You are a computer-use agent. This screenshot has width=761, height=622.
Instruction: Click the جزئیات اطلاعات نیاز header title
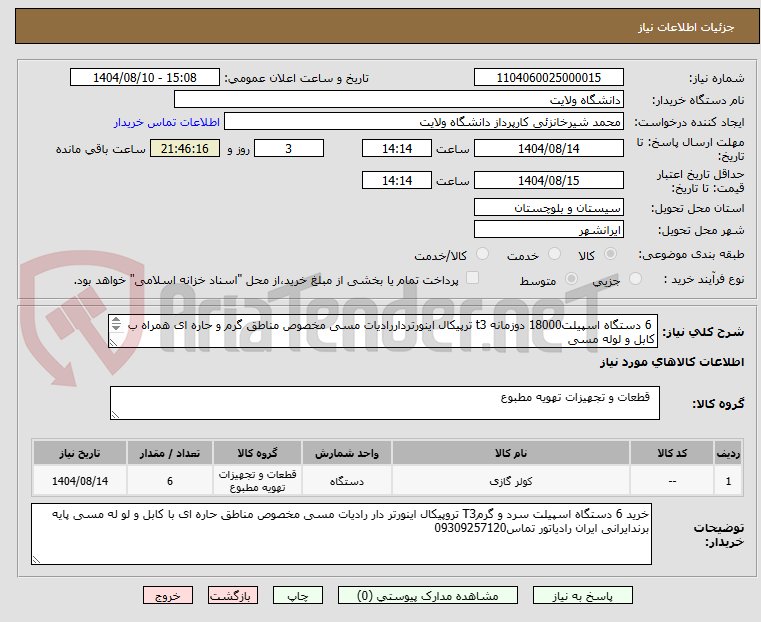tap(685, 27)
